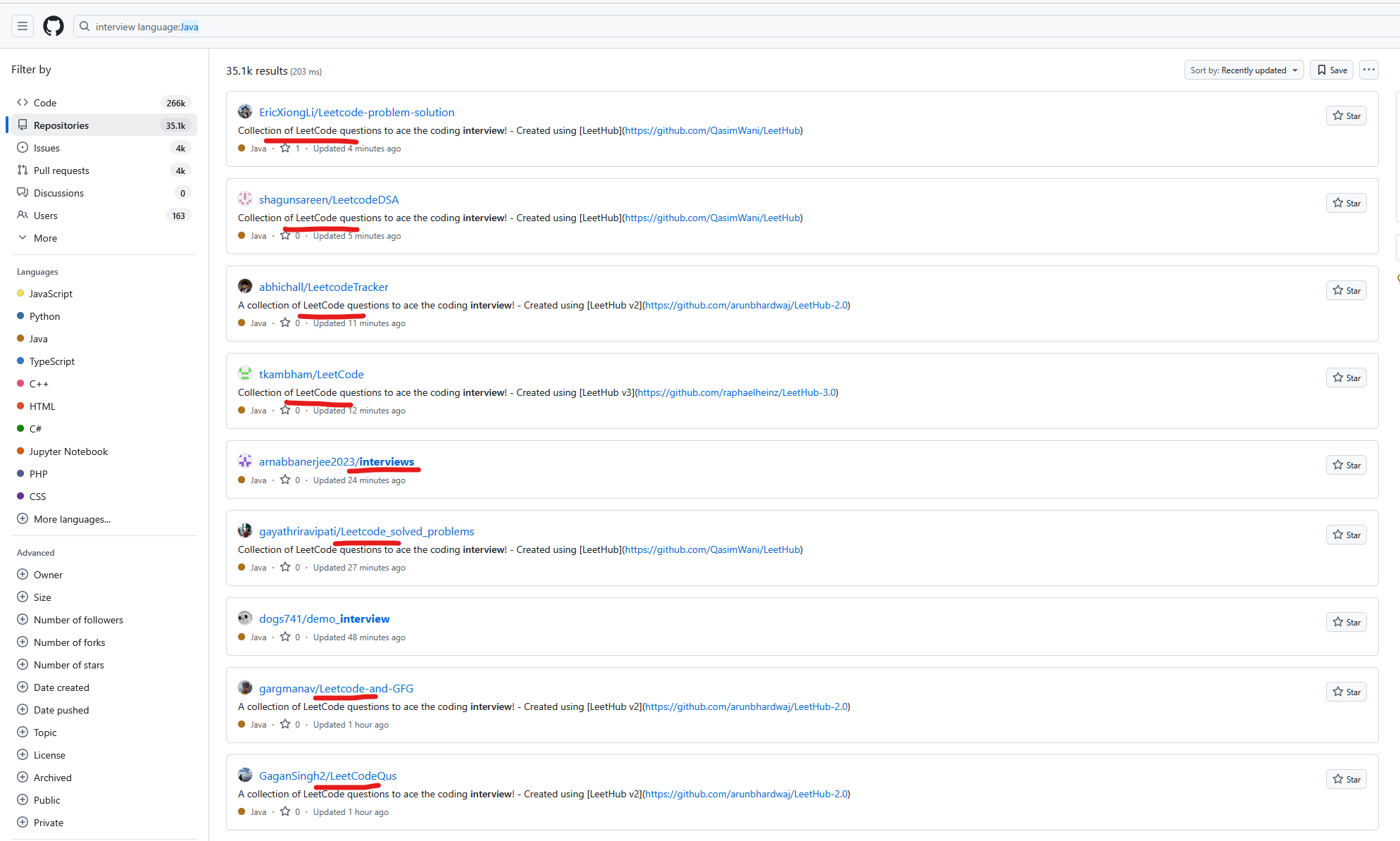Click the GitHub Octocat logo
The height and width of the screenshot is (841, 1400).
coord(54,26)
